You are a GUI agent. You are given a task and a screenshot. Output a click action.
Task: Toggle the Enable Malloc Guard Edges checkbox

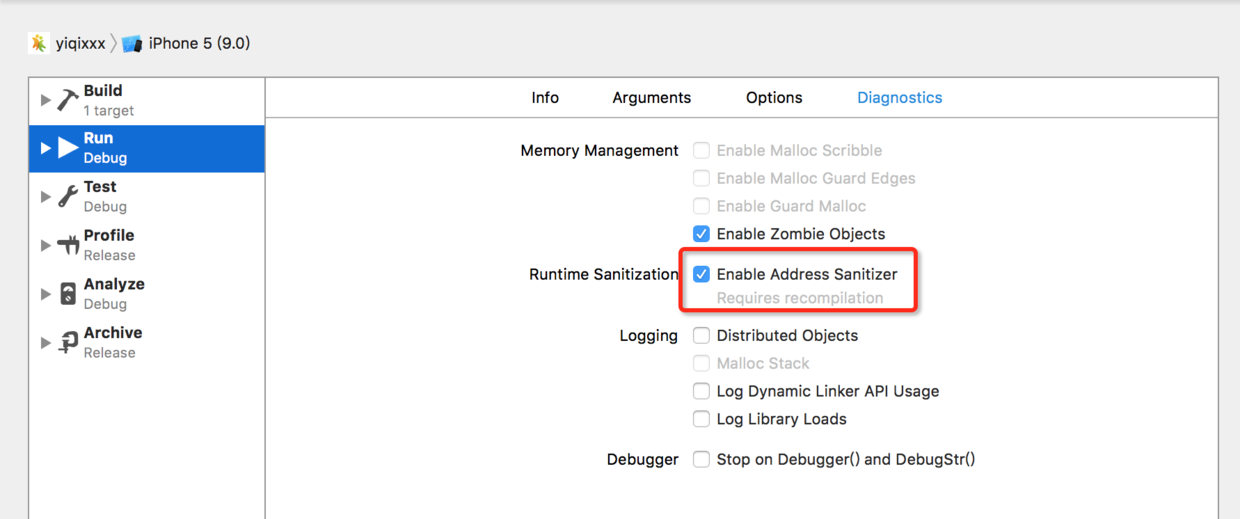click(702, 178)
